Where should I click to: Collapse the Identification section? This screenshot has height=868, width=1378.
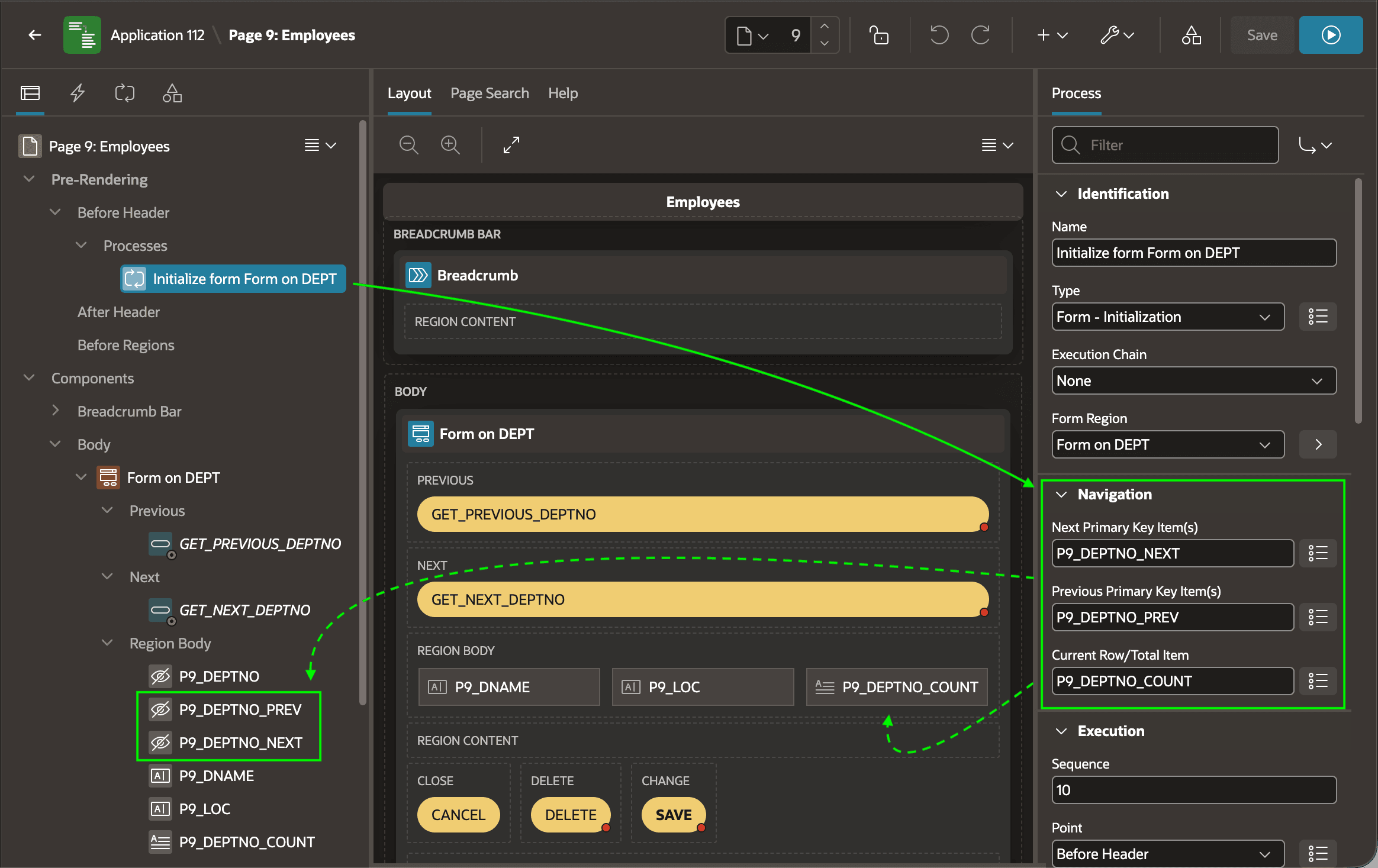[1061, 194]
